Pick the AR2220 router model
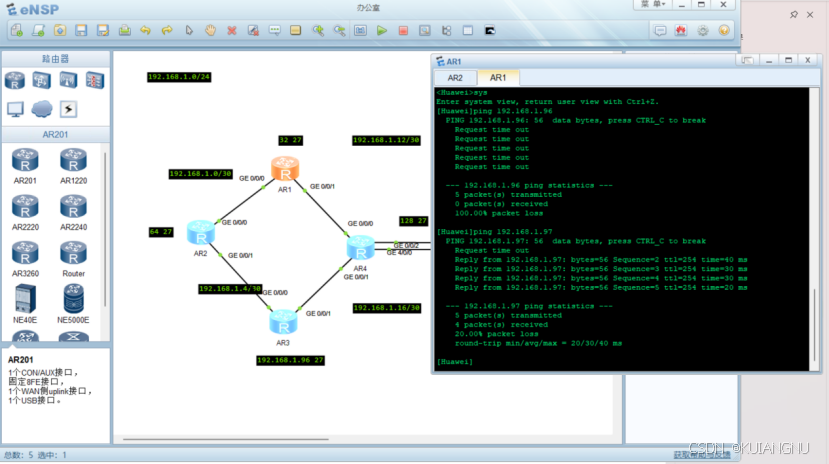This screenshot has height=464, width=829. 25,212
